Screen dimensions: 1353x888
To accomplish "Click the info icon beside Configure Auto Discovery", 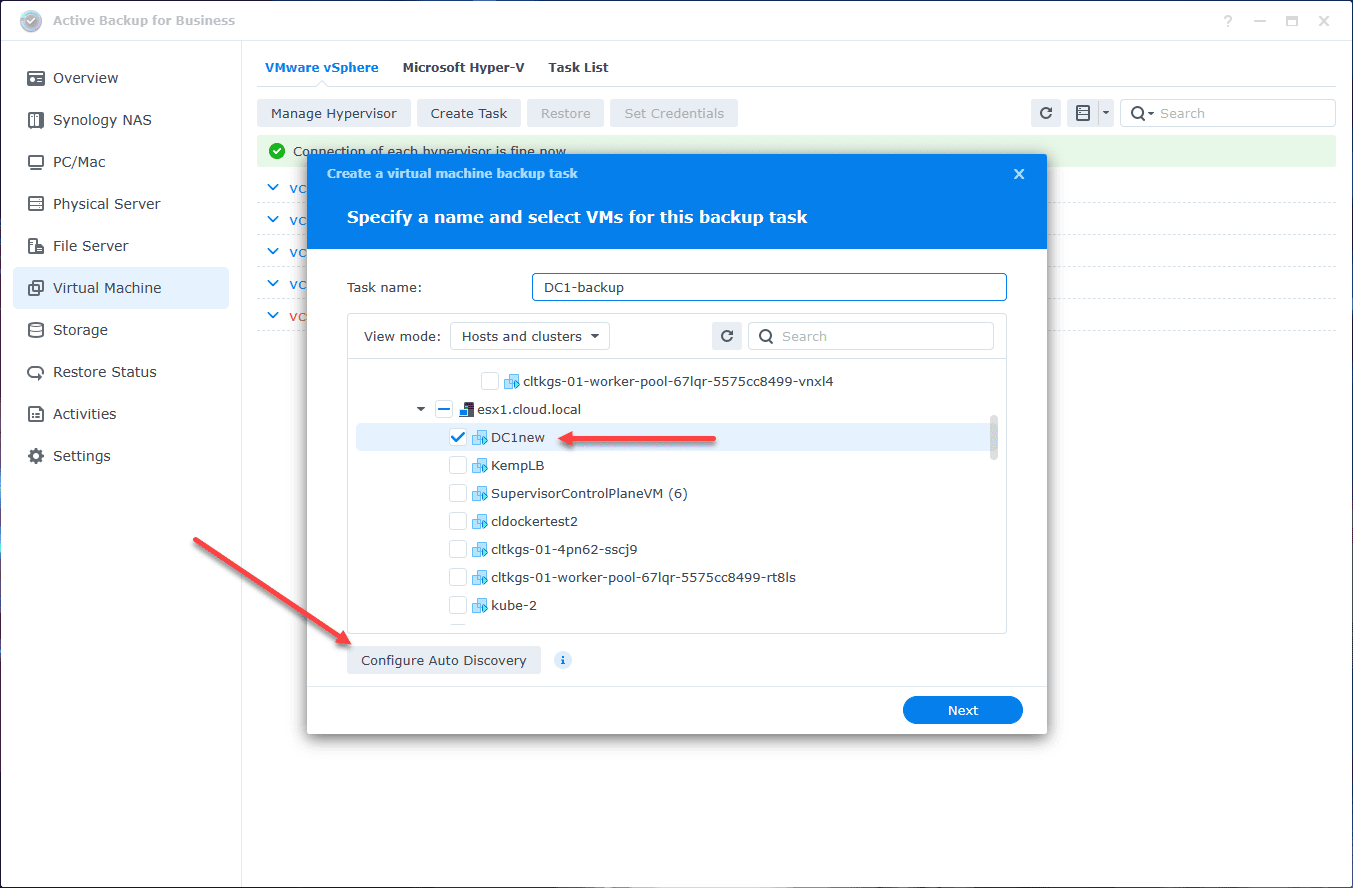I will tap(563, 660).
